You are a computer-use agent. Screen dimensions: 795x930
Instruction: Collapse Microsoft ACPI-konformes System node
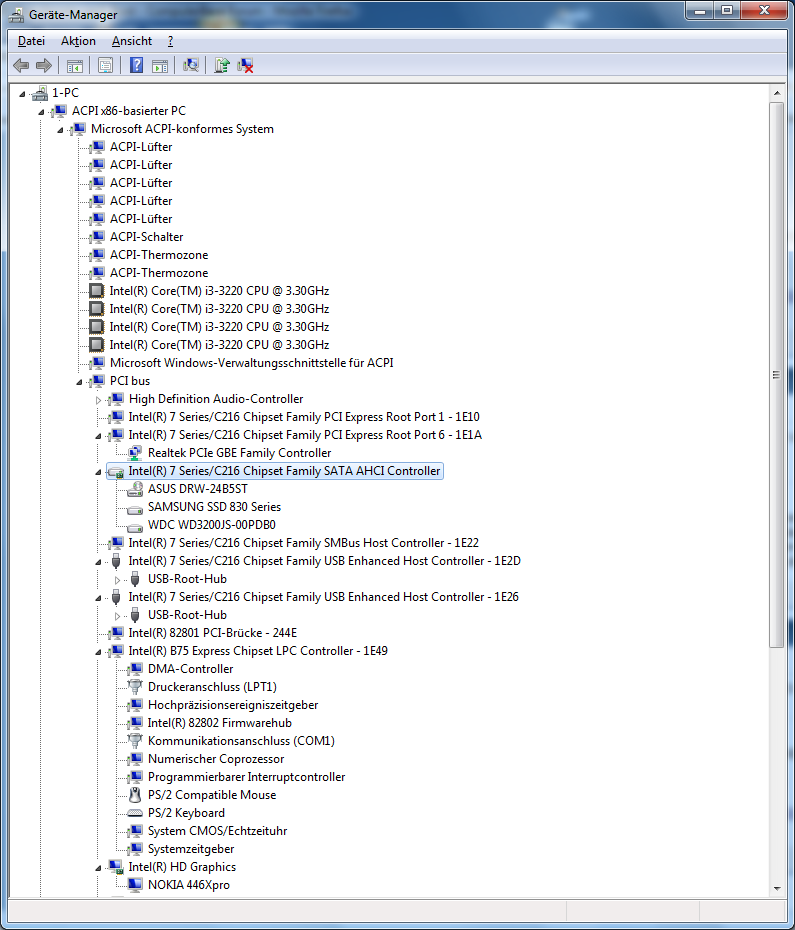tap(61, 130)
